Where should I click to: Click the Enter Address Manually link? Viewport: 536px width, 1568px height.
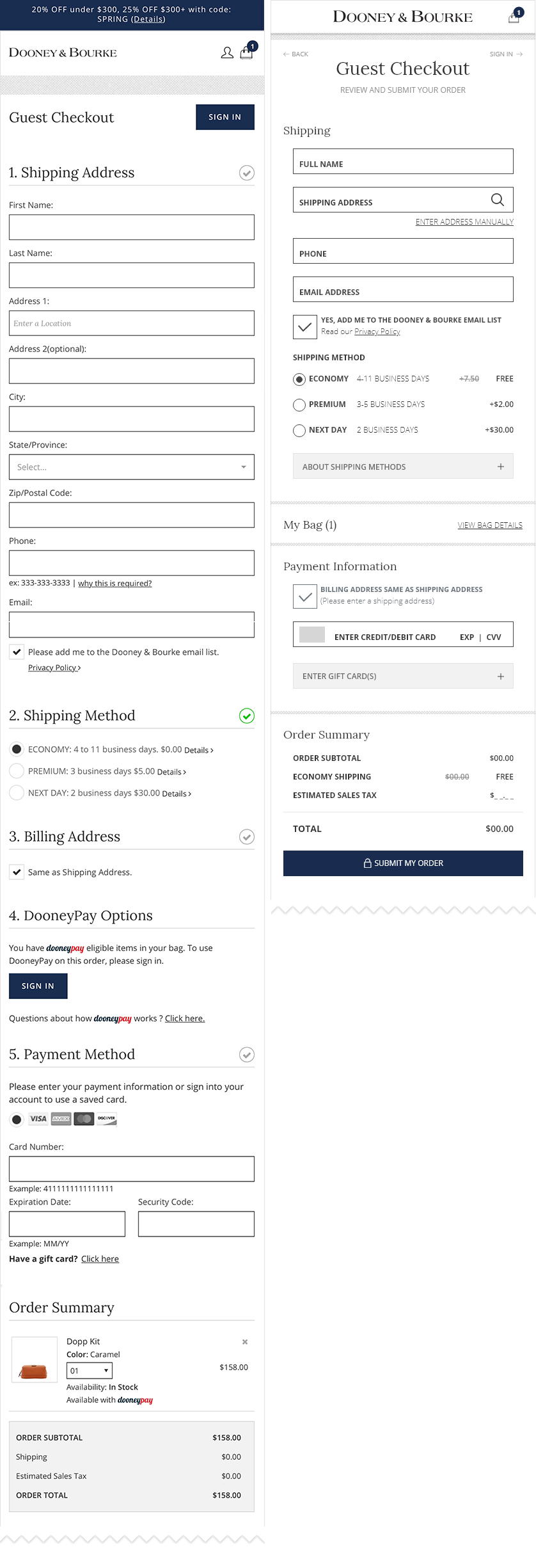[464, 221]
